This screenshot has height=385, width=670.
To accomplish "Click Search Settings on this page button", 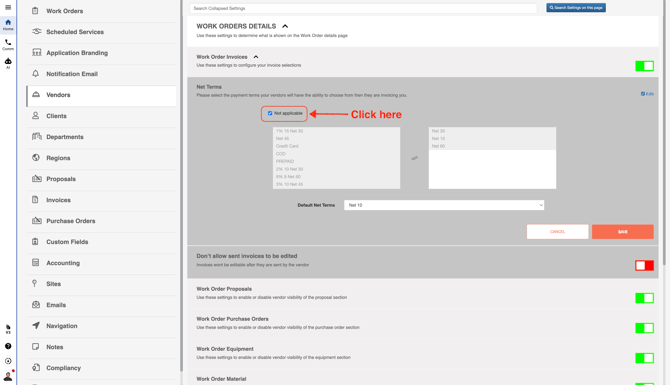I will click(576, 8).
